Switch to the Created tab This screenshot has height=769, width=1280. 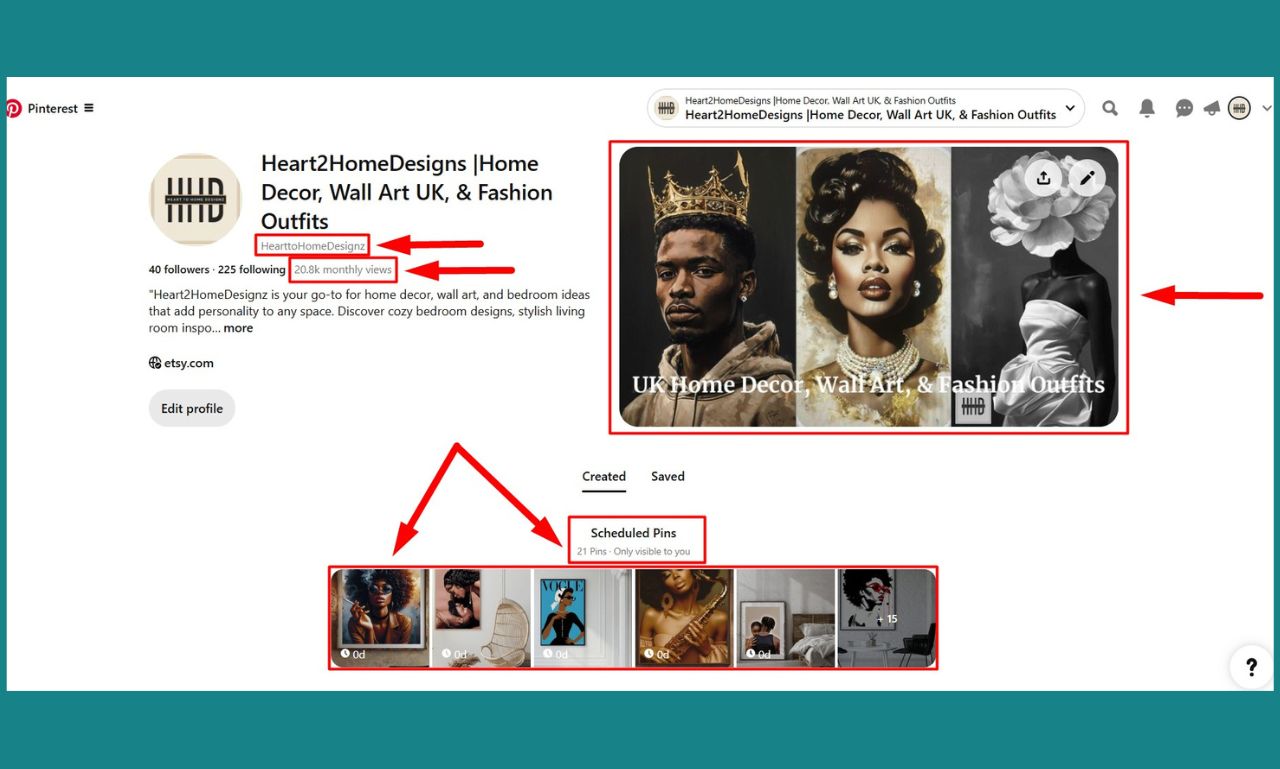tap(604, 476)
